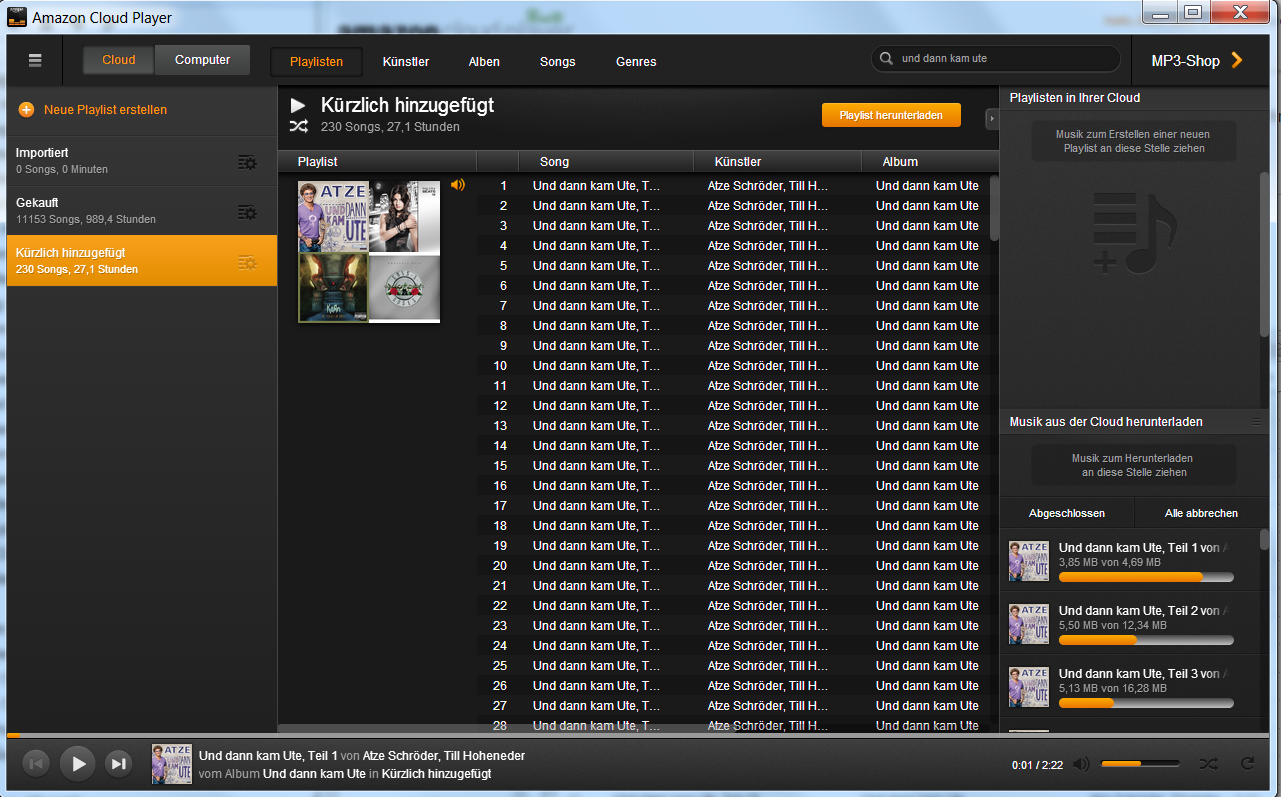
Task: Open settings gear for Gekauft playlist
Action: pyautogui.click(x=247, y=212)
